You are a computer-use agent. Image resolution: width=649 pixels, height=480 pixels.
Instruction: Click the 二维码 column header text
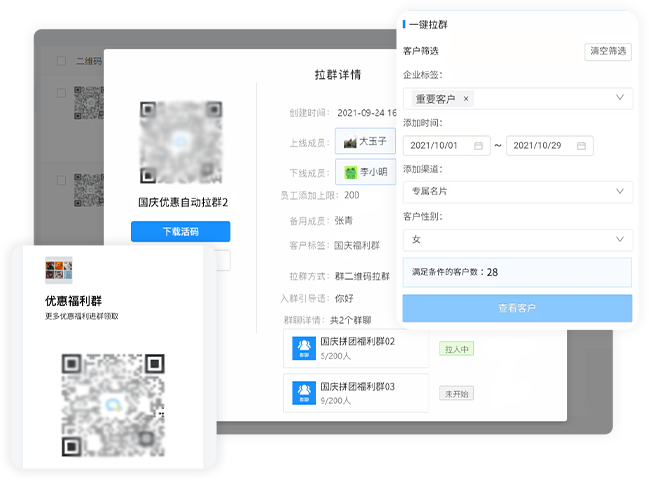point(89,61)
